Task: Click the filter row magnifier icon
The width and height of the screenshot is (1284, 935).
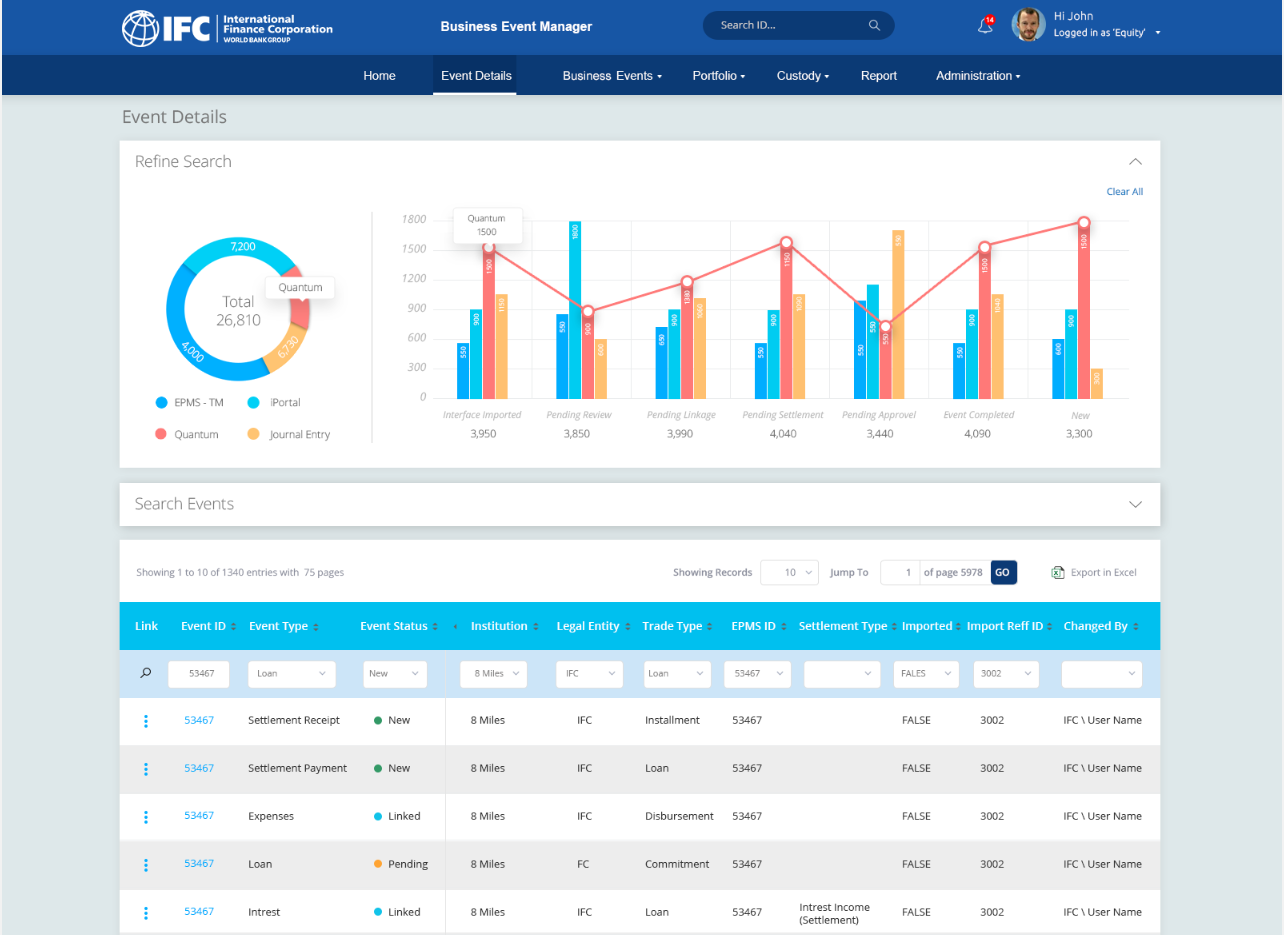Action: point(146,674)
